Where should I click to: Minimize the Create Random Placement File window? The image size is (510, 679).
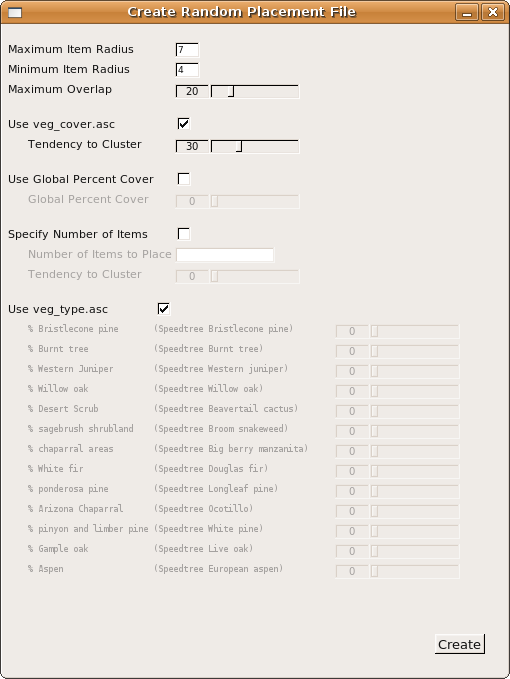pyautogui.click(x=467, y=12)
